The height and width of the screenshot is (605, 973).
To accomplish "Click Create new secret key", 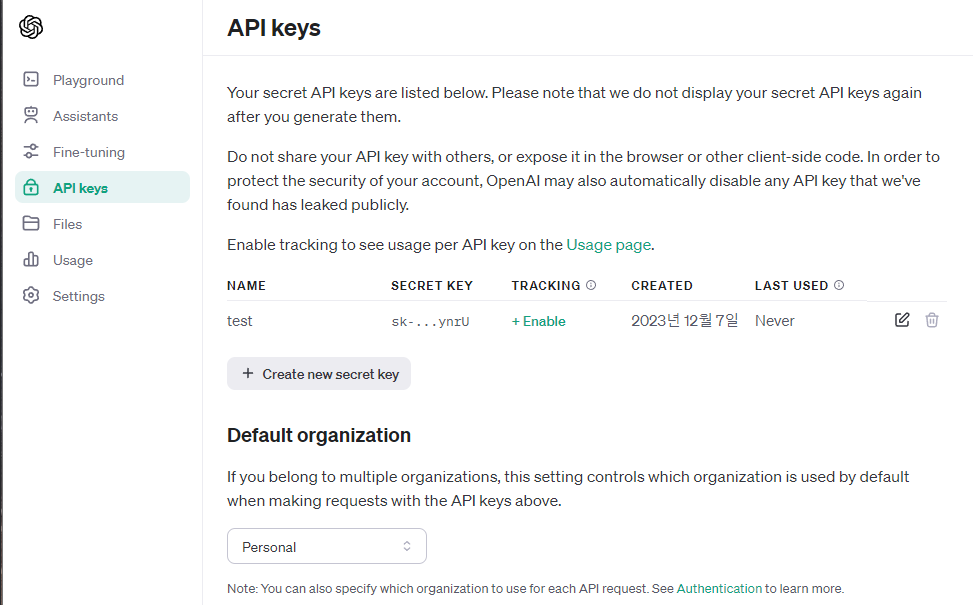I will (x=319, y=374).
